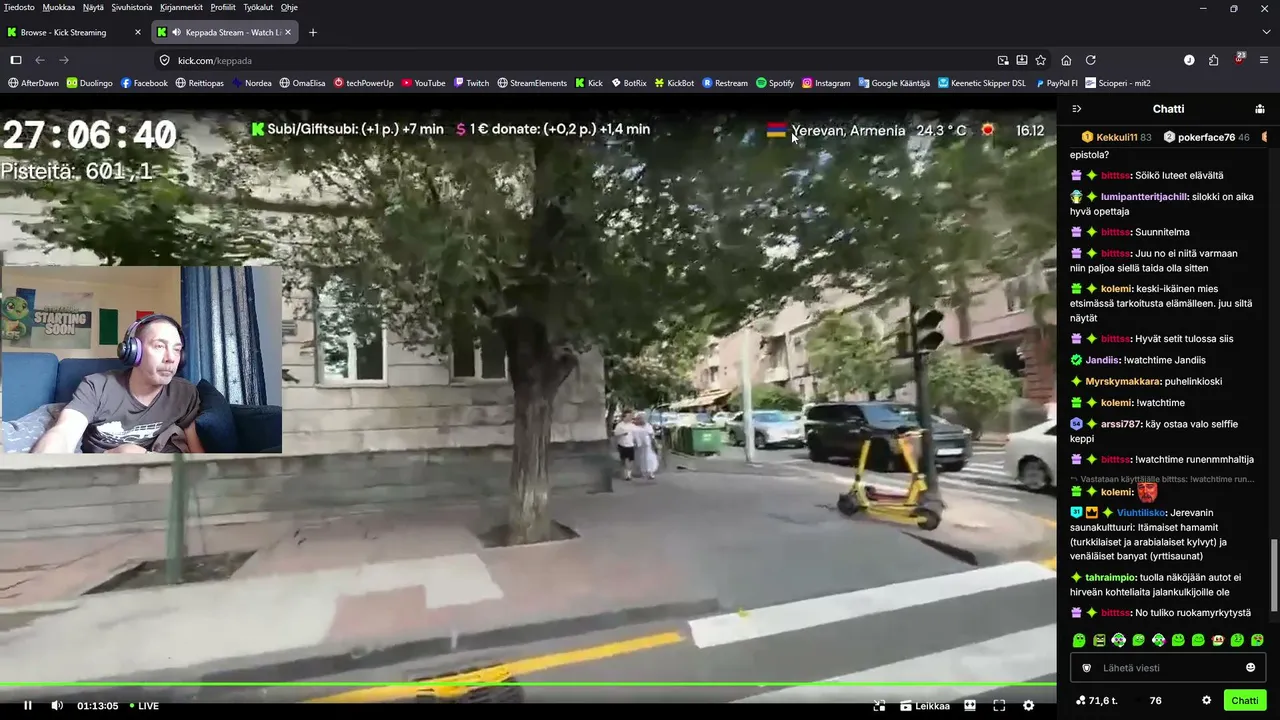This screenshot has width=1280, height=720.
Task: Click the first green blob emote
Action: tap(1079, 640)
